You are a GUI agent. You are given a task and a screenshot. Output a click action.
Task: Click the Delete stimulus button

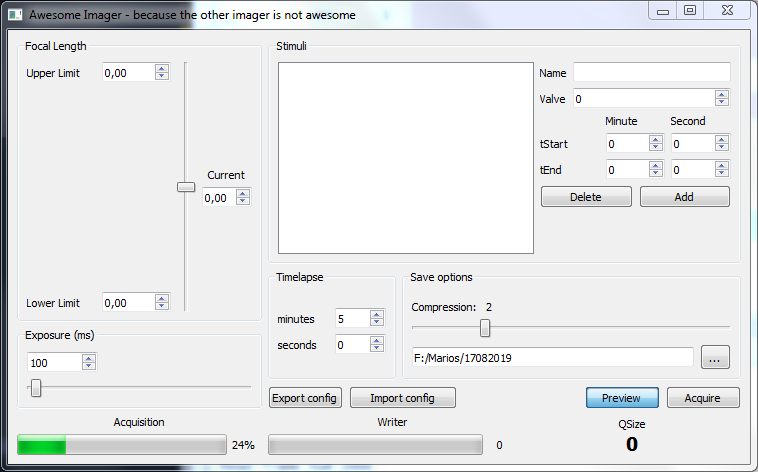coord(586,197)
